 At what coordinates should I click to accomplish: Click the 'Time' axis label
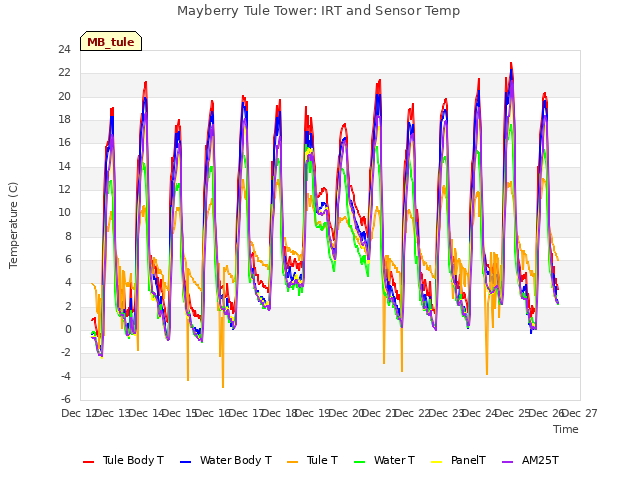point(566,429)
